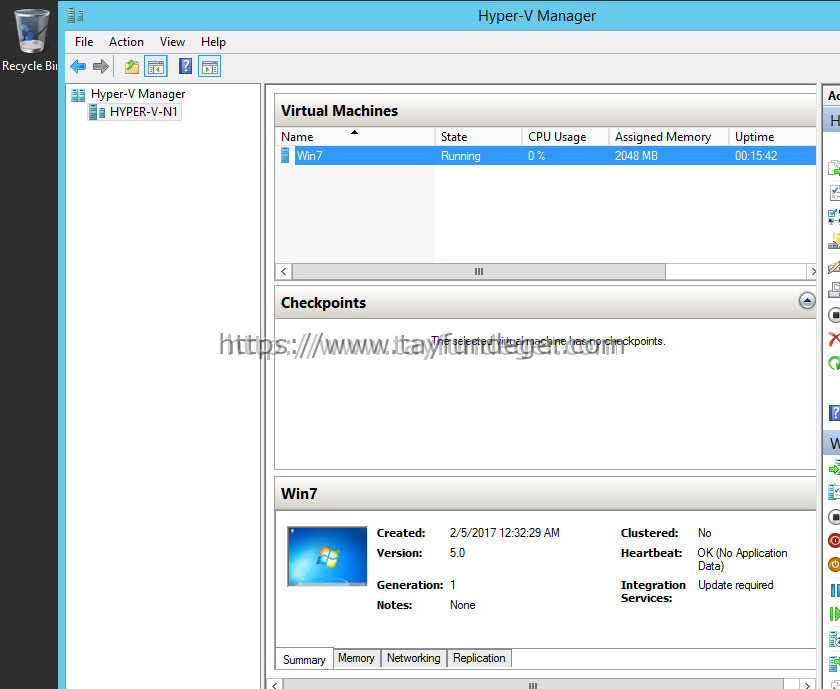Viewport: 840px width, 689px height.
Task: Open the Recycle Bin on desktop
Action: click(x=30, y=41)
